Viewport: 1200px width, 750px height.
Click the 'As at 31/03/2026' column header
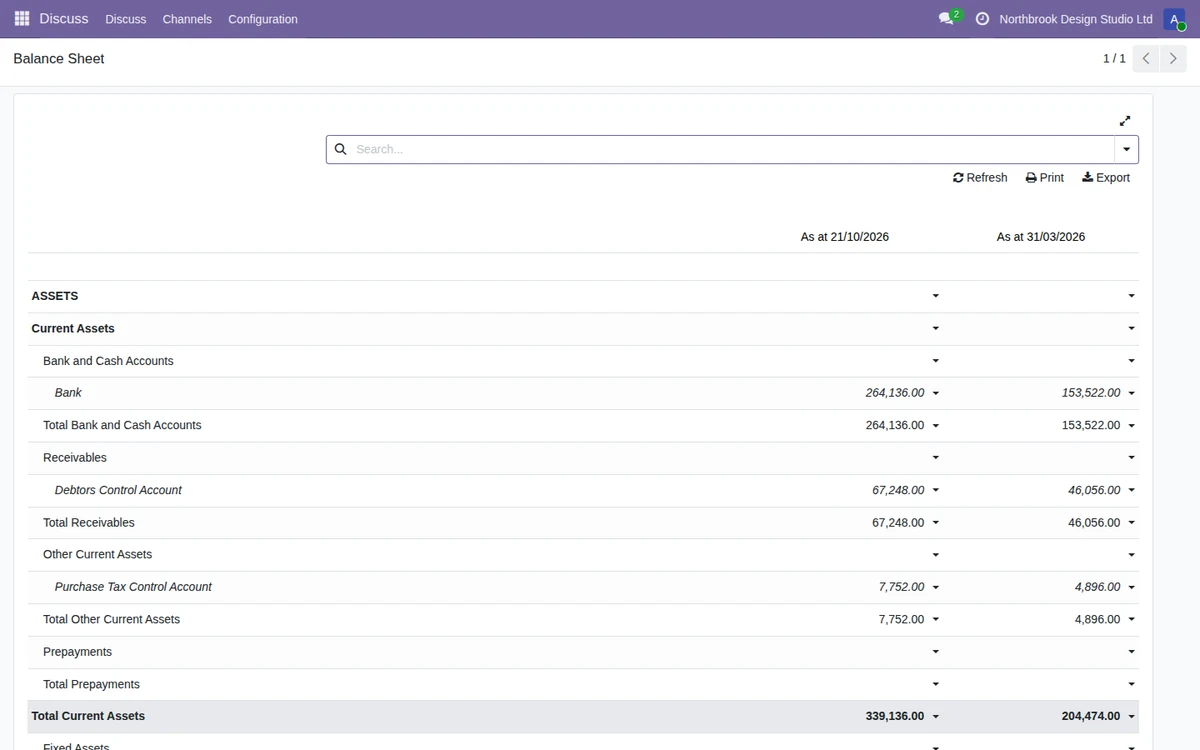(1041, 237)
